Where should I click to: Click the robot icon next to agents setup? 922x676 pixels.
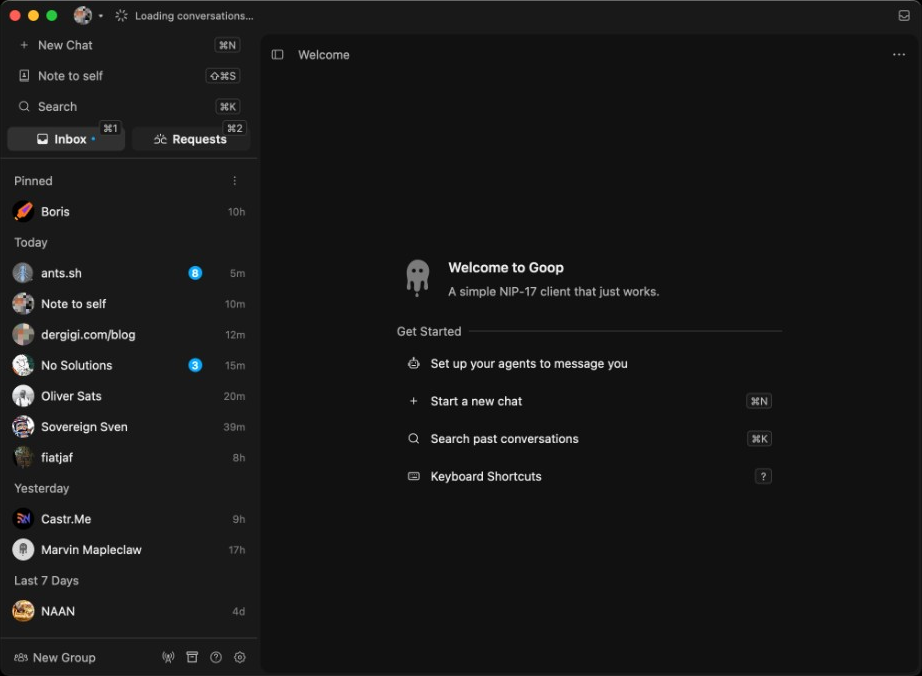coord(414,363)
